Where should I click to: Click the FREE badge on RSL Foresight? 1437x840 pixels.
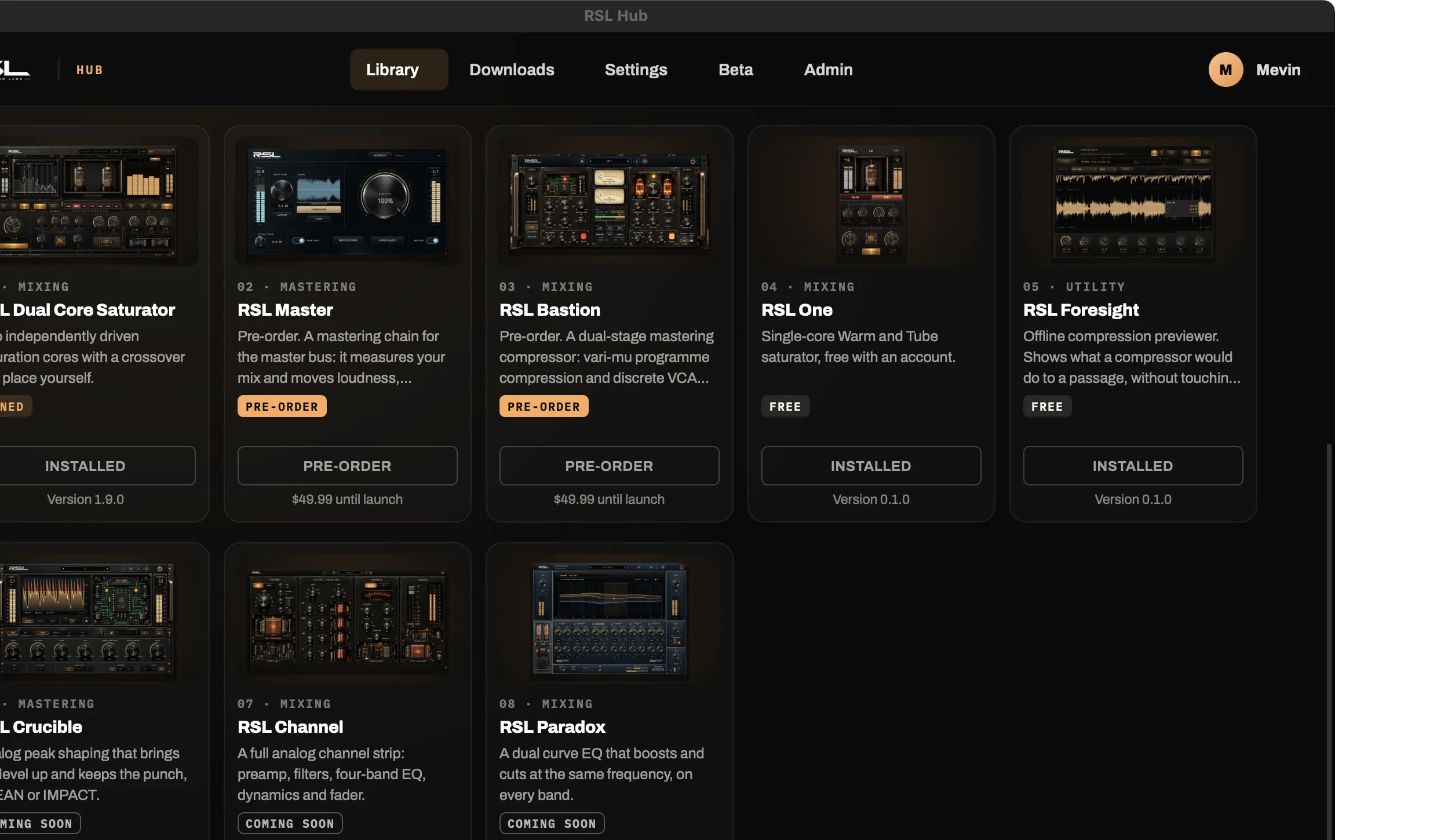[1047, 406]
